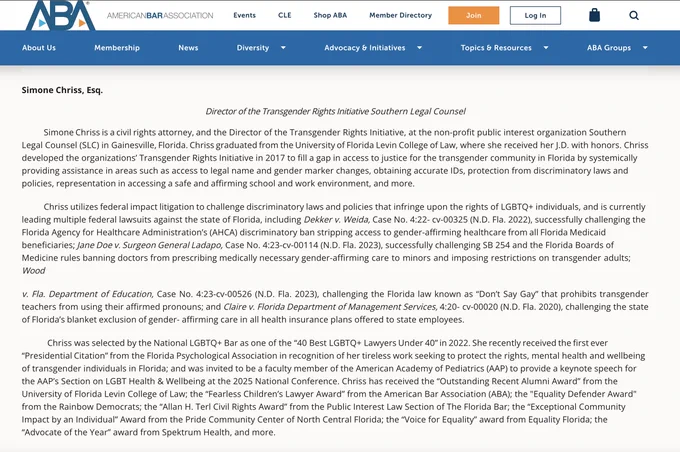Click the 'Allan H. Terl Civil Rights Award' text
The height and width of the screenshot is (452, 680).
222,407
